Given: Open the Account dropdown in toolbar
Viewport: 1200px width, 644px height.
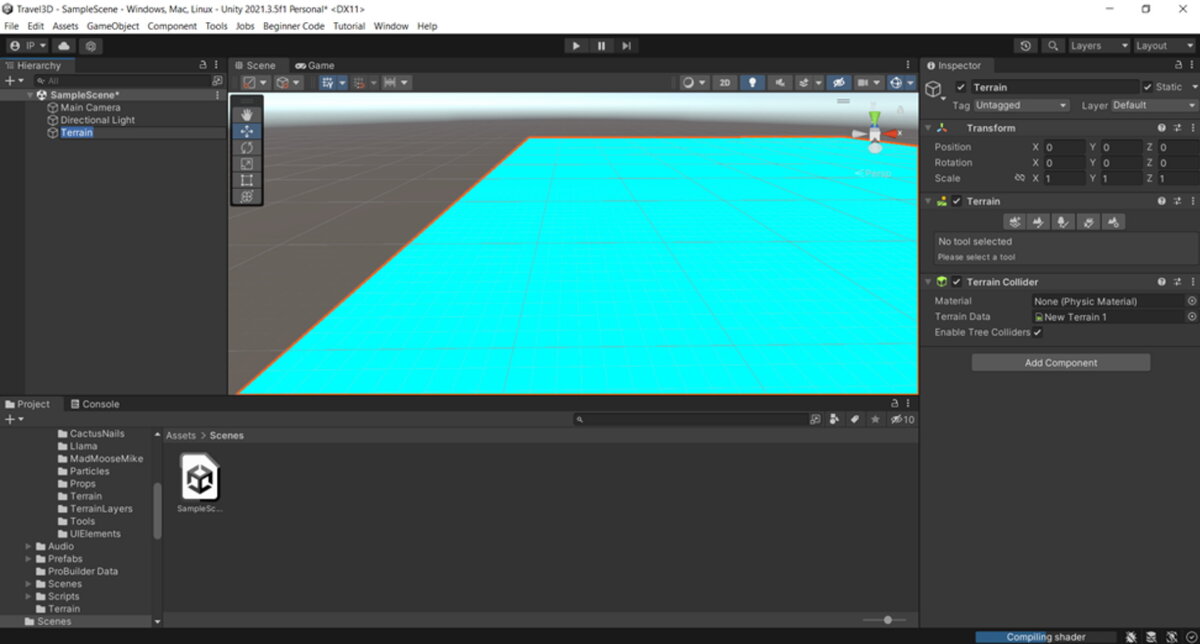Looking at the screenshot, I should click(28, 46).
